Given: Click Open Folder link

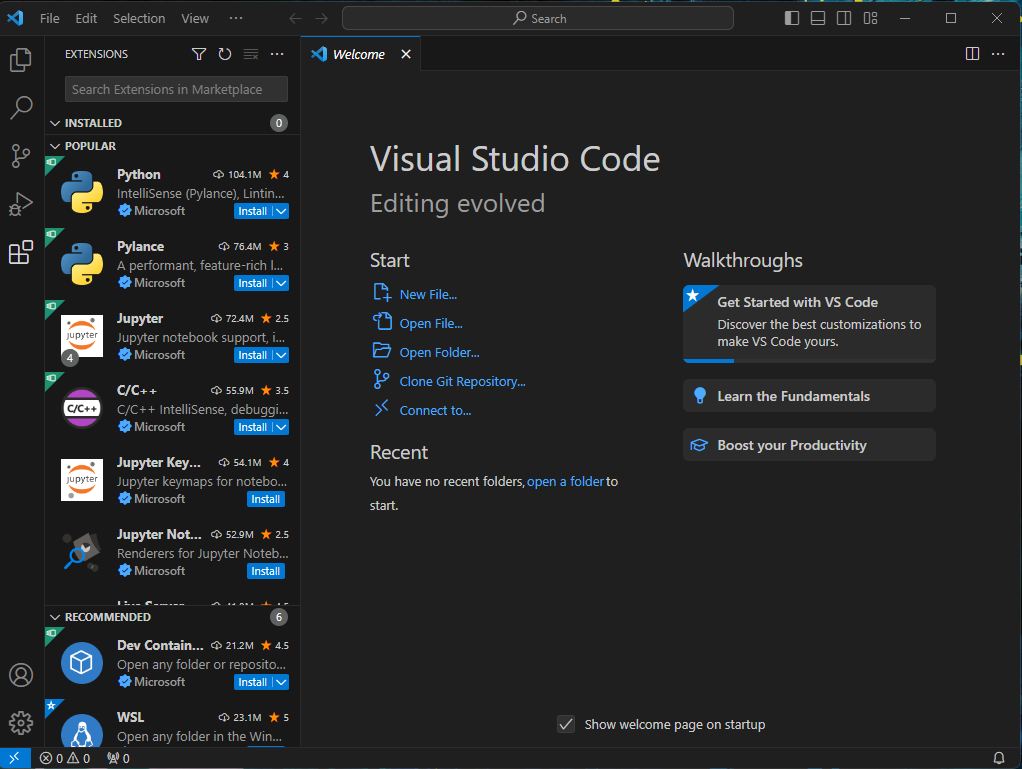Looking at the screenshot, I should (439, 353).
